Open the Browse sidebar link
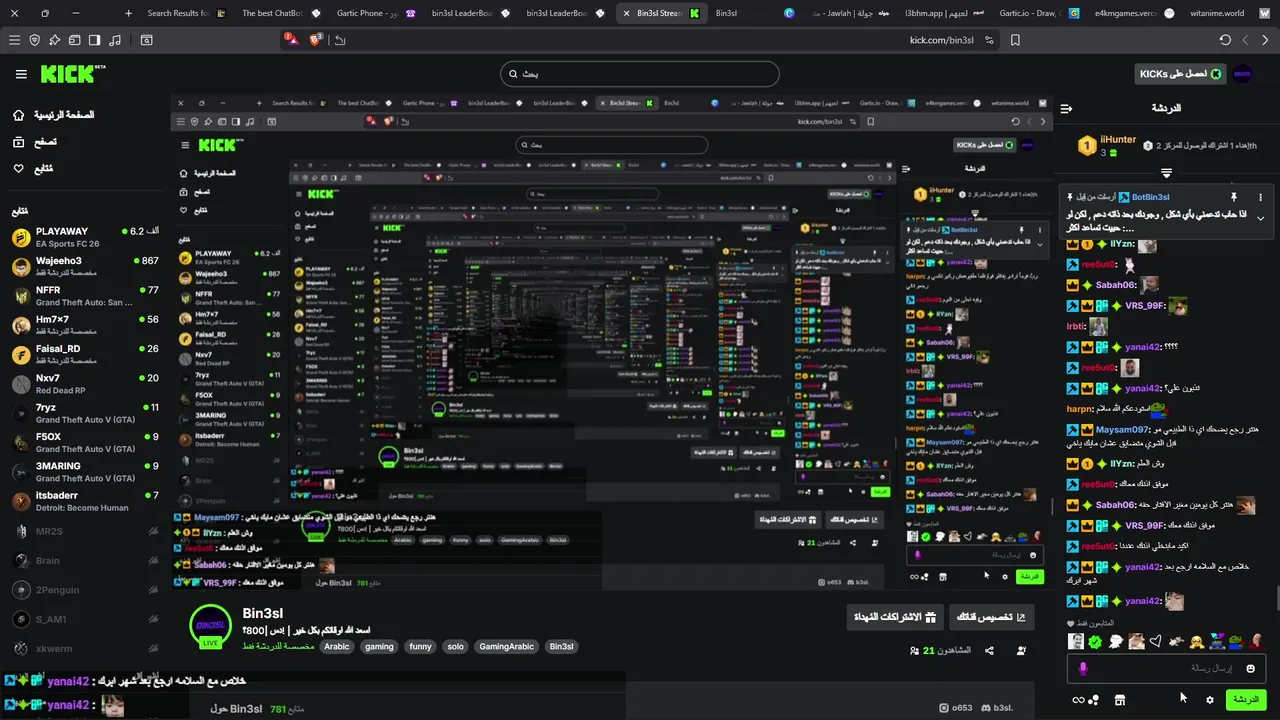This screenshot has width=1280, height=720. [34, 142]
